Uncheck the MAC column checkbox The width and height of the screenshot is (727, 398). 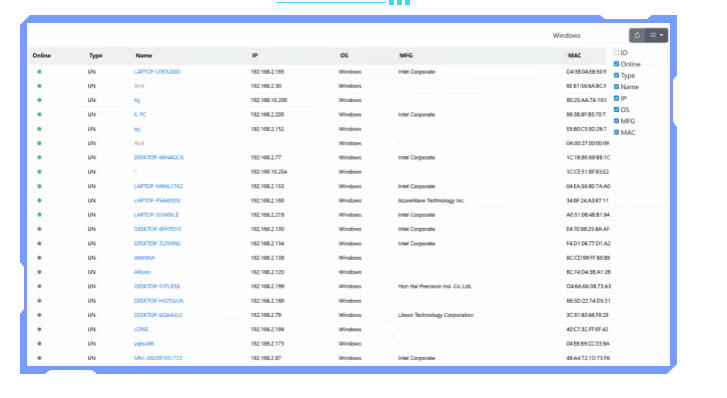click(x=616, y=132)
